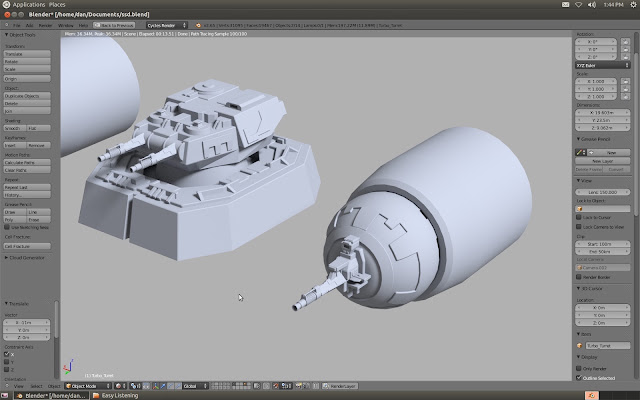Click Back to Previous button
This screenshot has width=640, height=400.
click(114, 25)
